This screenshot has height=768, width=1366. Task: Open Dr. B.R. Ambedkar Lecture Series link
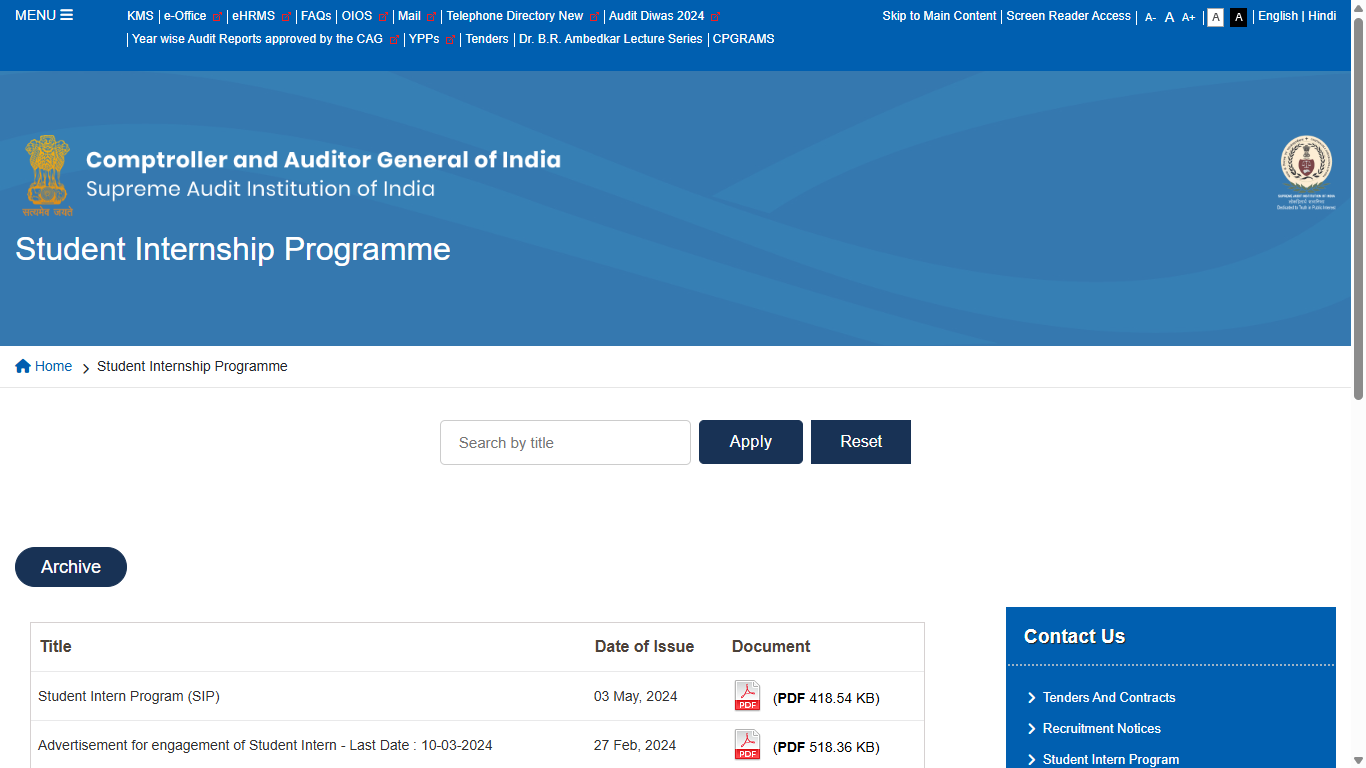tap(611, 39)
